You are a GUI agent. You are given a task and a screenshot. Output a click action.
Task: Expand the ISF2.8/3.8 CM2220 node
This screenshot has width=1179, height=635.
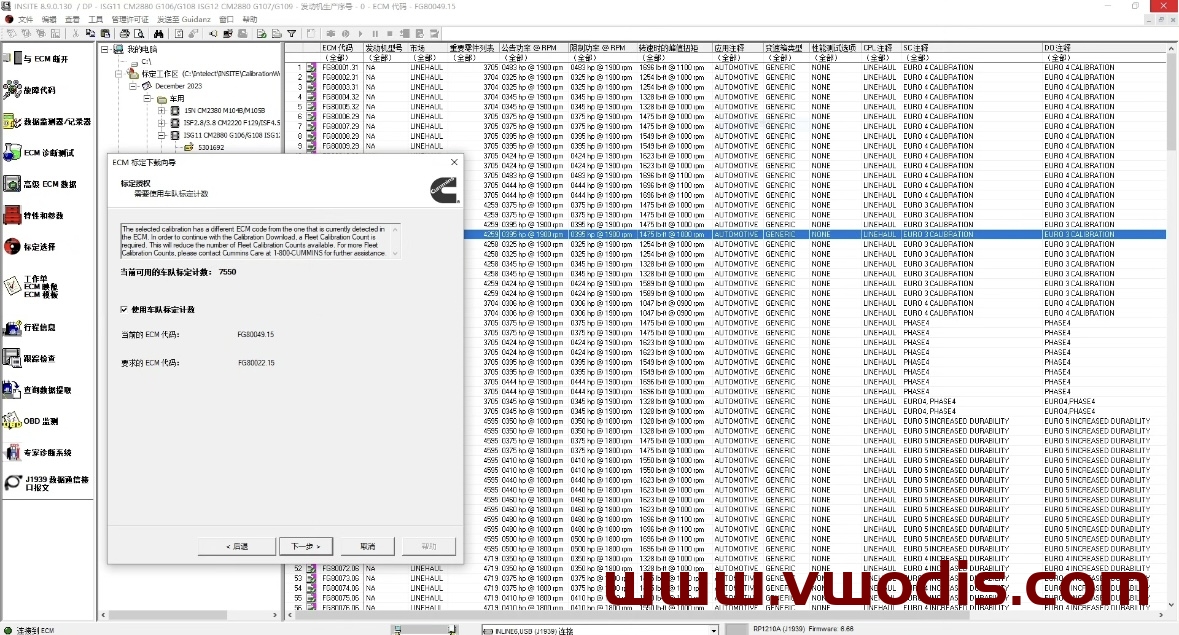click(x=162, y=122)
